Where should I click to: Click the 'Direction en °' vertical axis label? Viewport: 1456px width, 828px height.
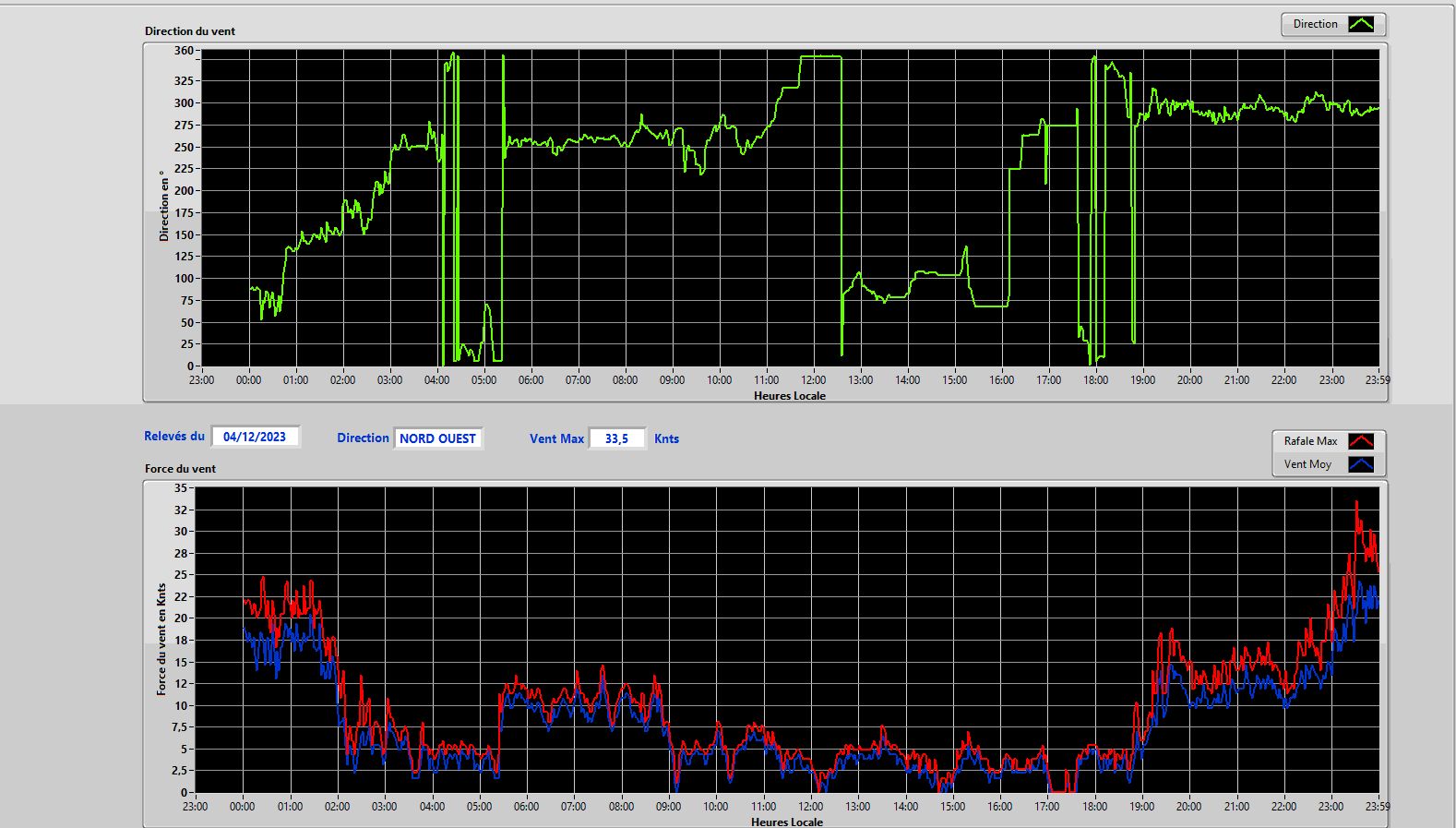coord(164,206)
